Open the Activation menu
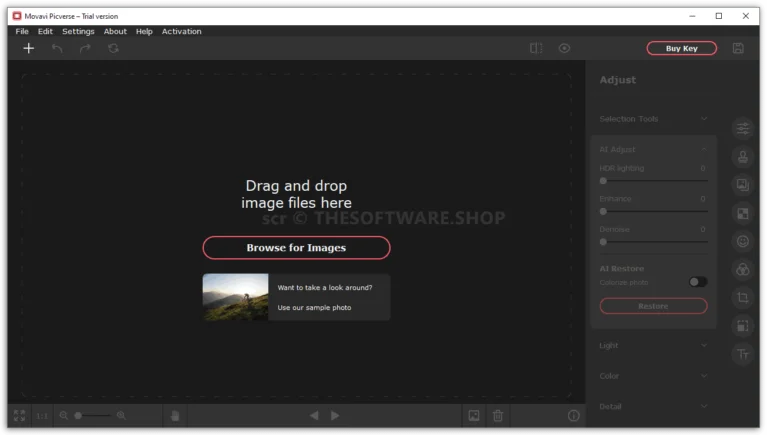767x435 pixels. tap(181, 31)
